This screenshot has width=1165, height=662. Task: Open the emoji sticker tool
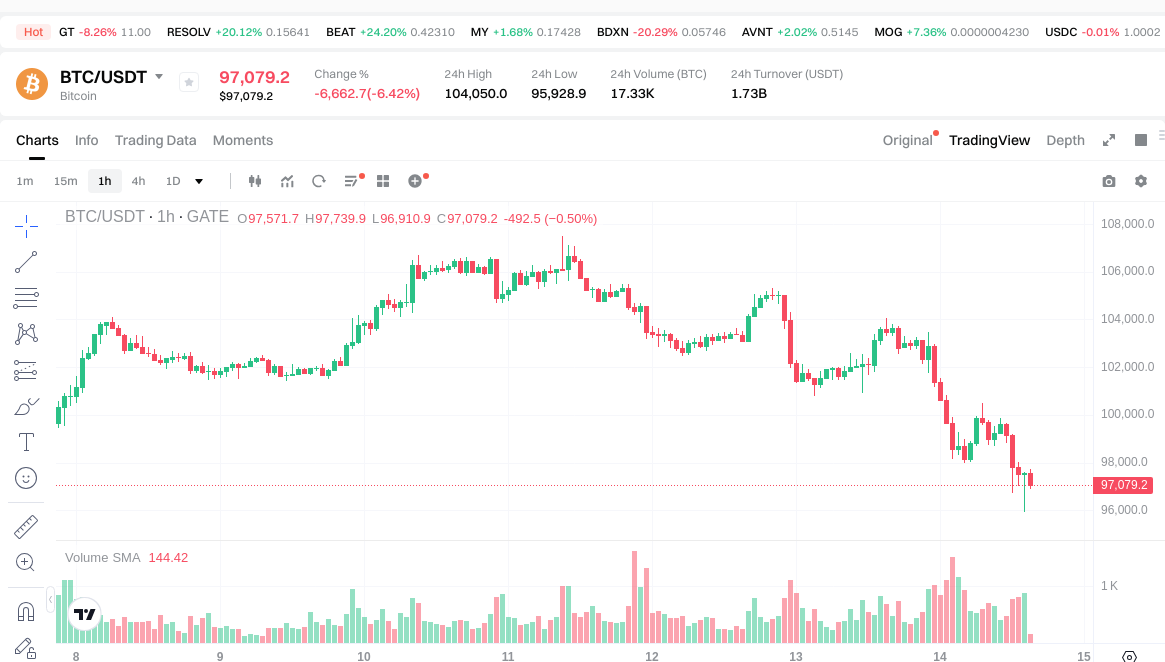[x=26, y=478]
